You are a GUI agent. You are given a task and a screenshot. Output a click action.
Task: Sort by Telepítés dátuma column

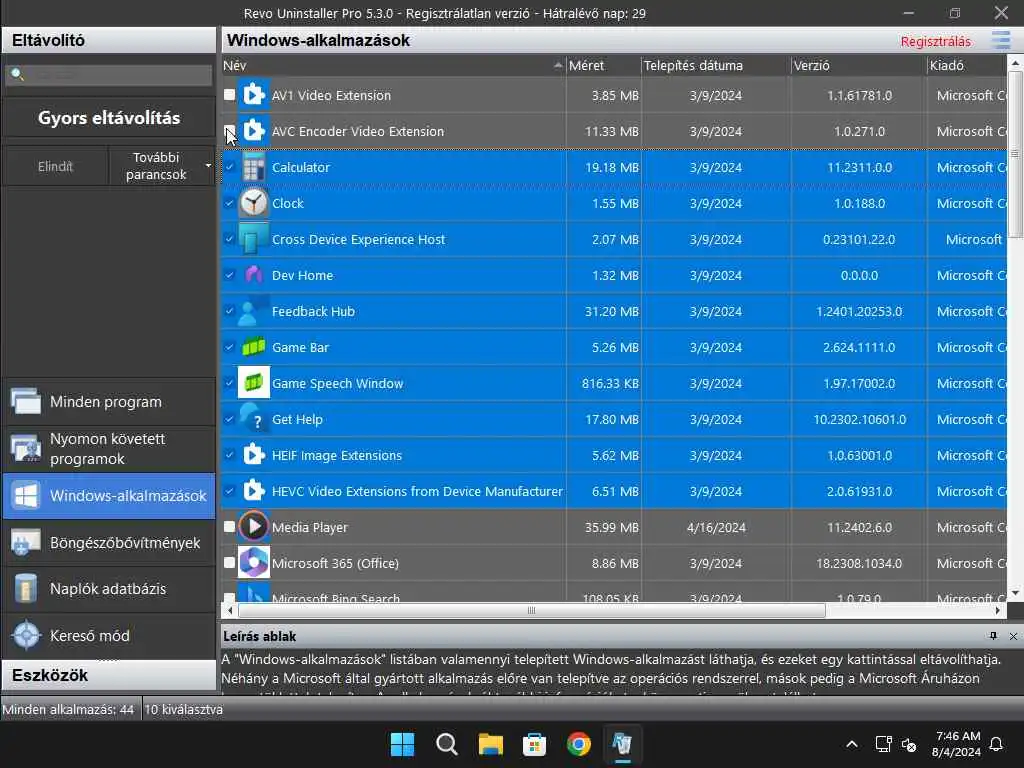(716, 65)
